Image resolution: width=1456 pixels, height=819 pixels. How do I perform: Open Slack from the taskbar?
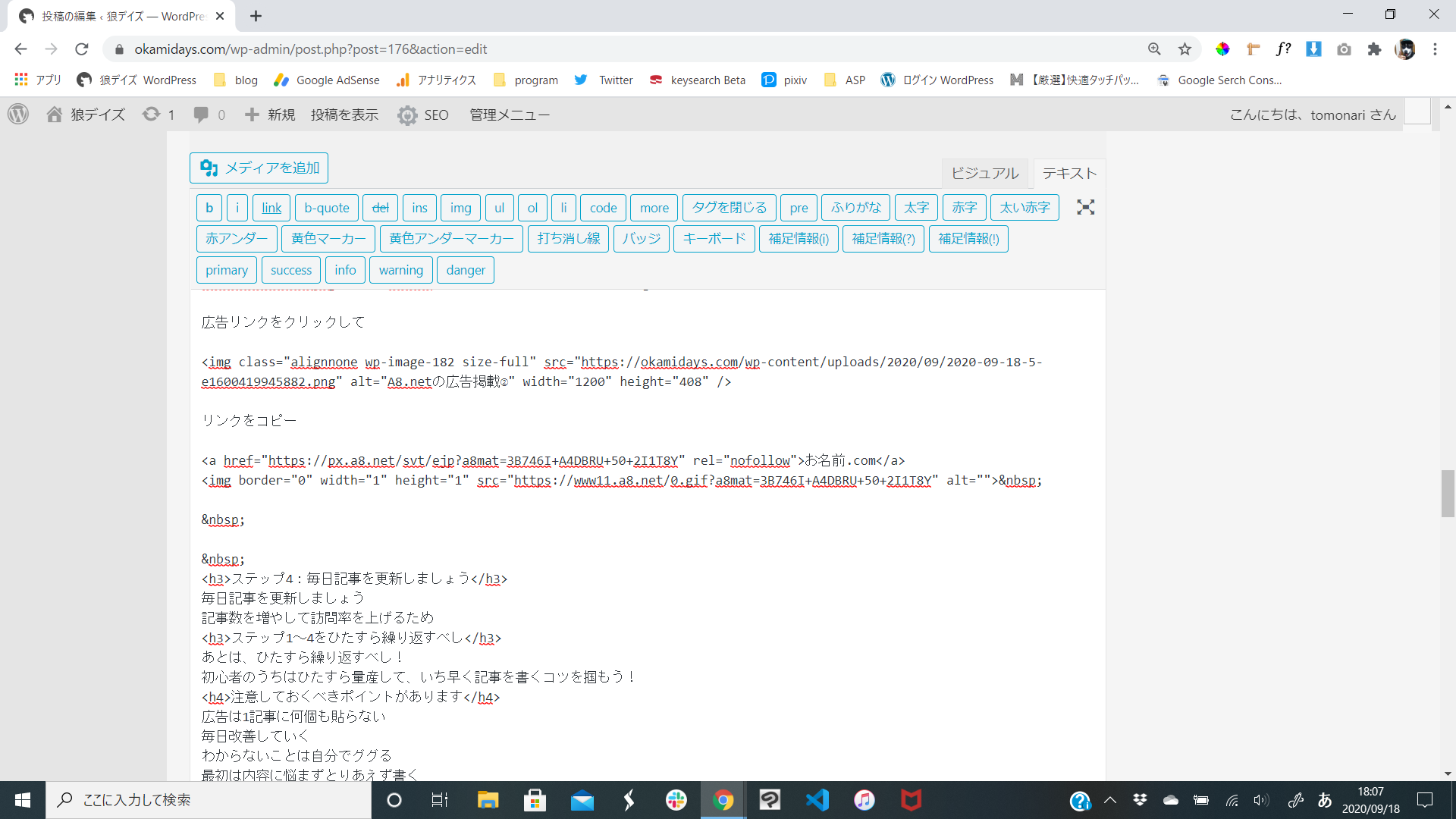coord(676,800)
